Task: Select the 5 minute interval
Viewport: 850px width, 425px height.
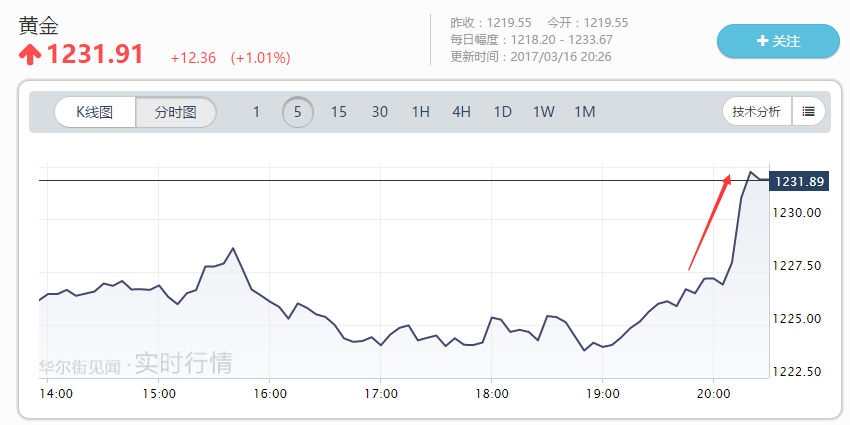Action: [297, 112]
